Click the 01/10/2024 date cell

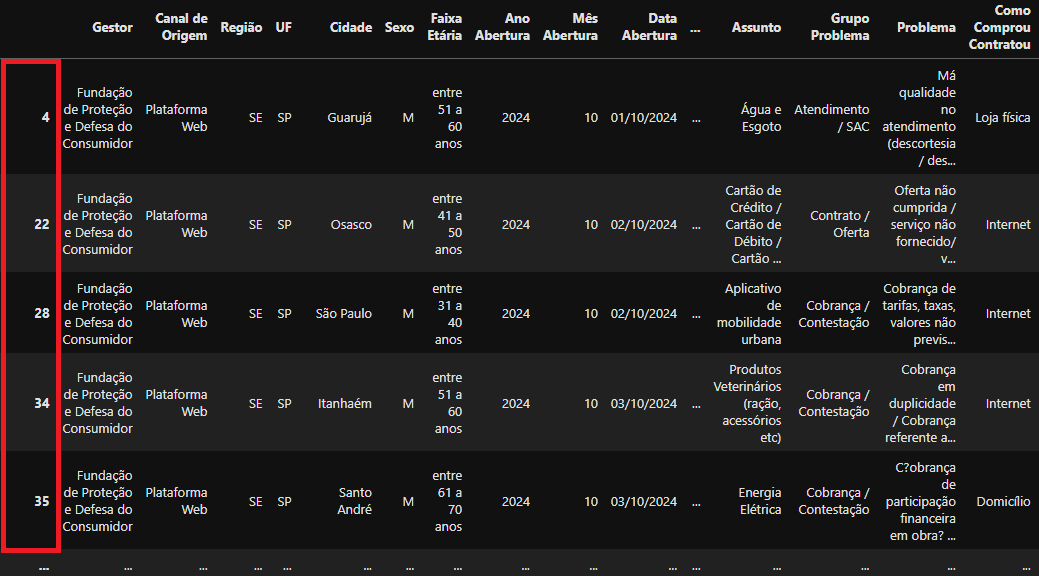click(x=643, y=117)
